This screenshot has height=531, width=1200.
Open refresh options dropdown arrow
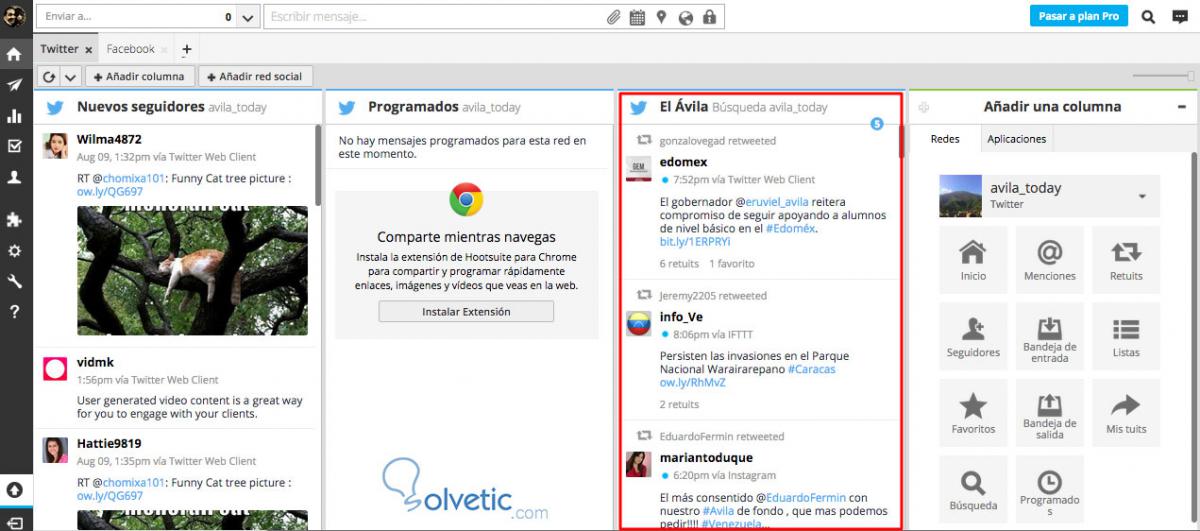[71, 77]
